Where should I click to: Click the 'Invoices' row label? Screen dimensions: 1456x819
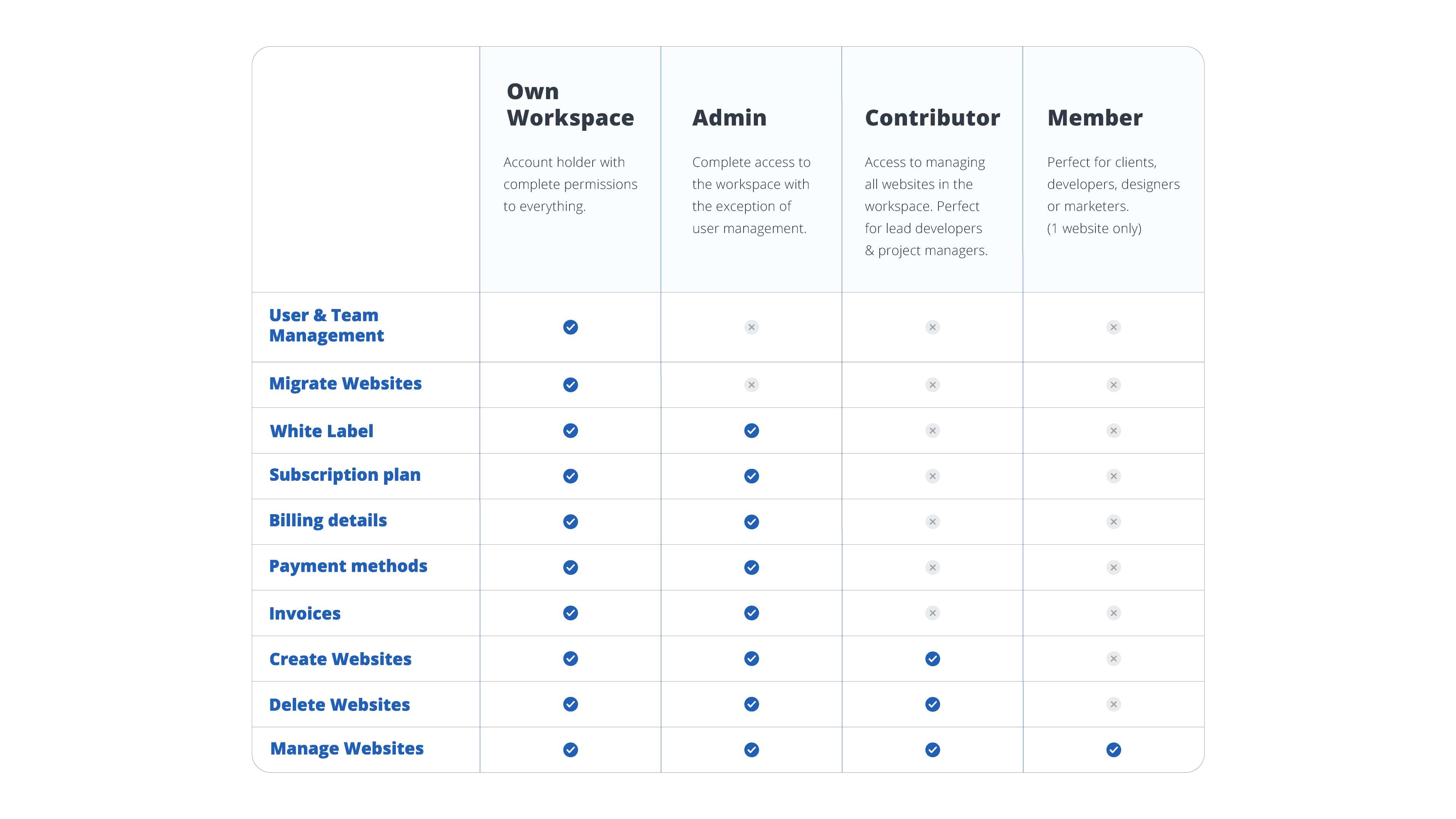tap(304, 614)
